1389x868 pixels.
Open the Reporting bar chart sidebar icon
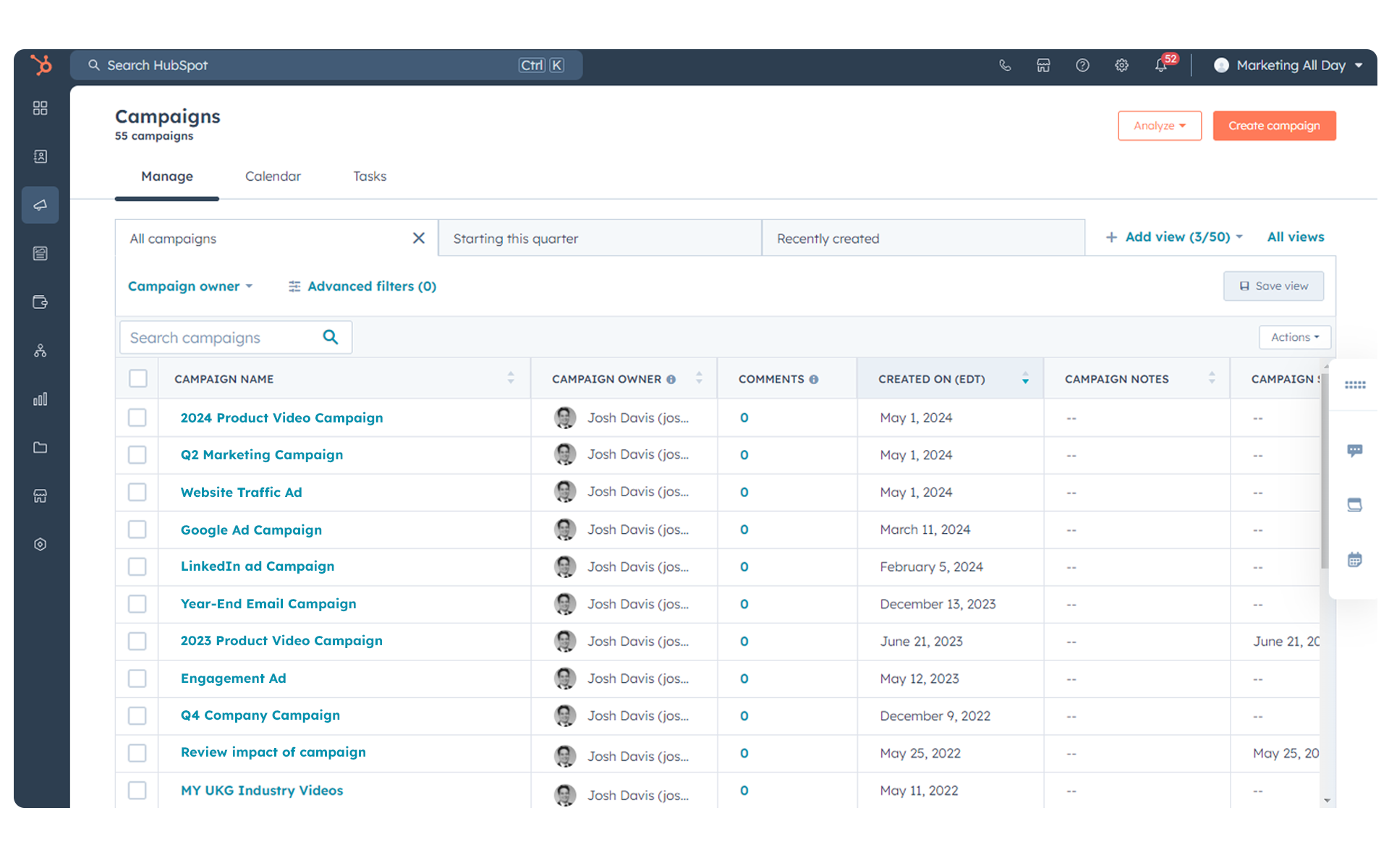click(x=41, y=399)
